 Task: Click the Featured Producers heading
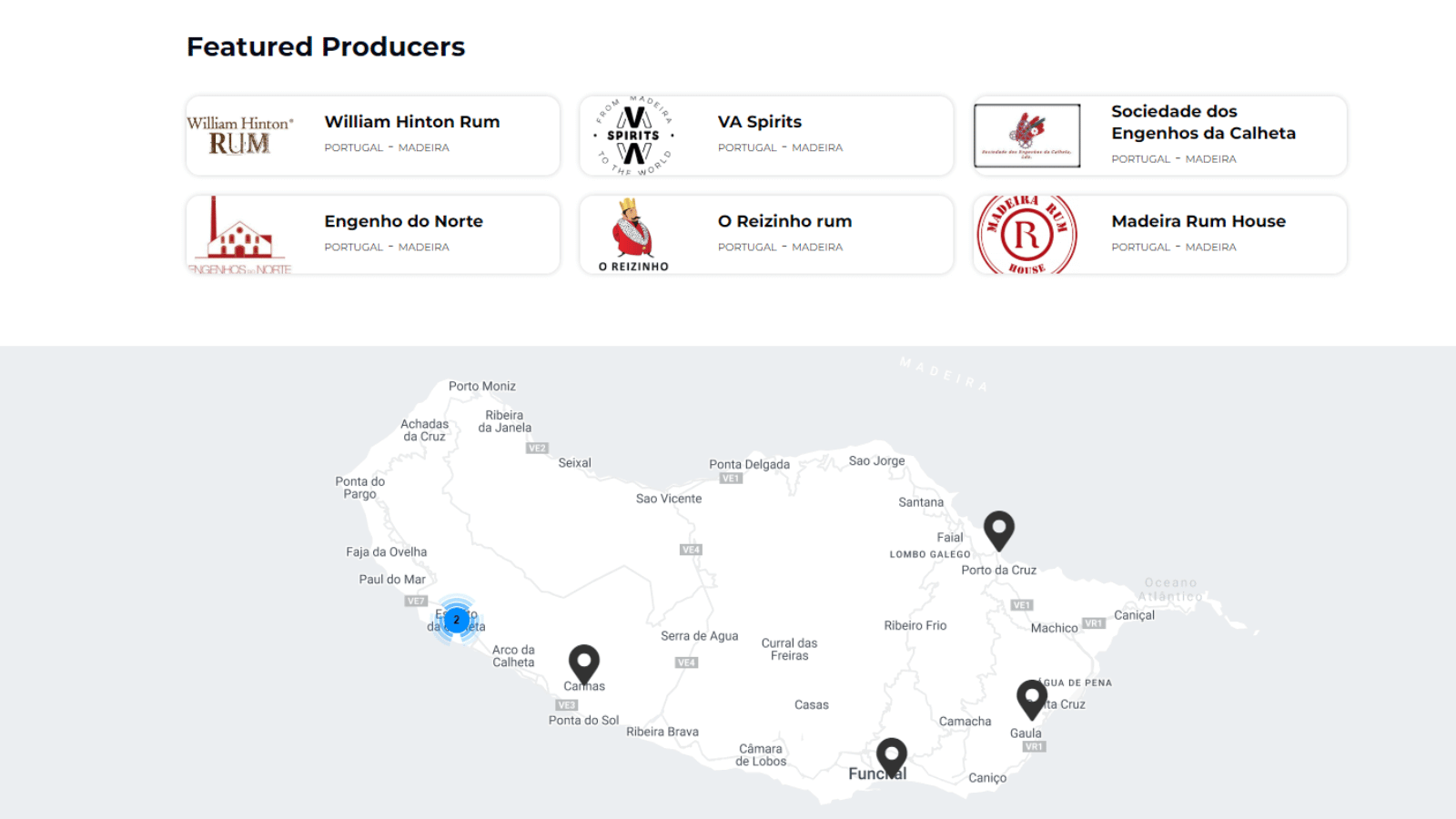326,46
